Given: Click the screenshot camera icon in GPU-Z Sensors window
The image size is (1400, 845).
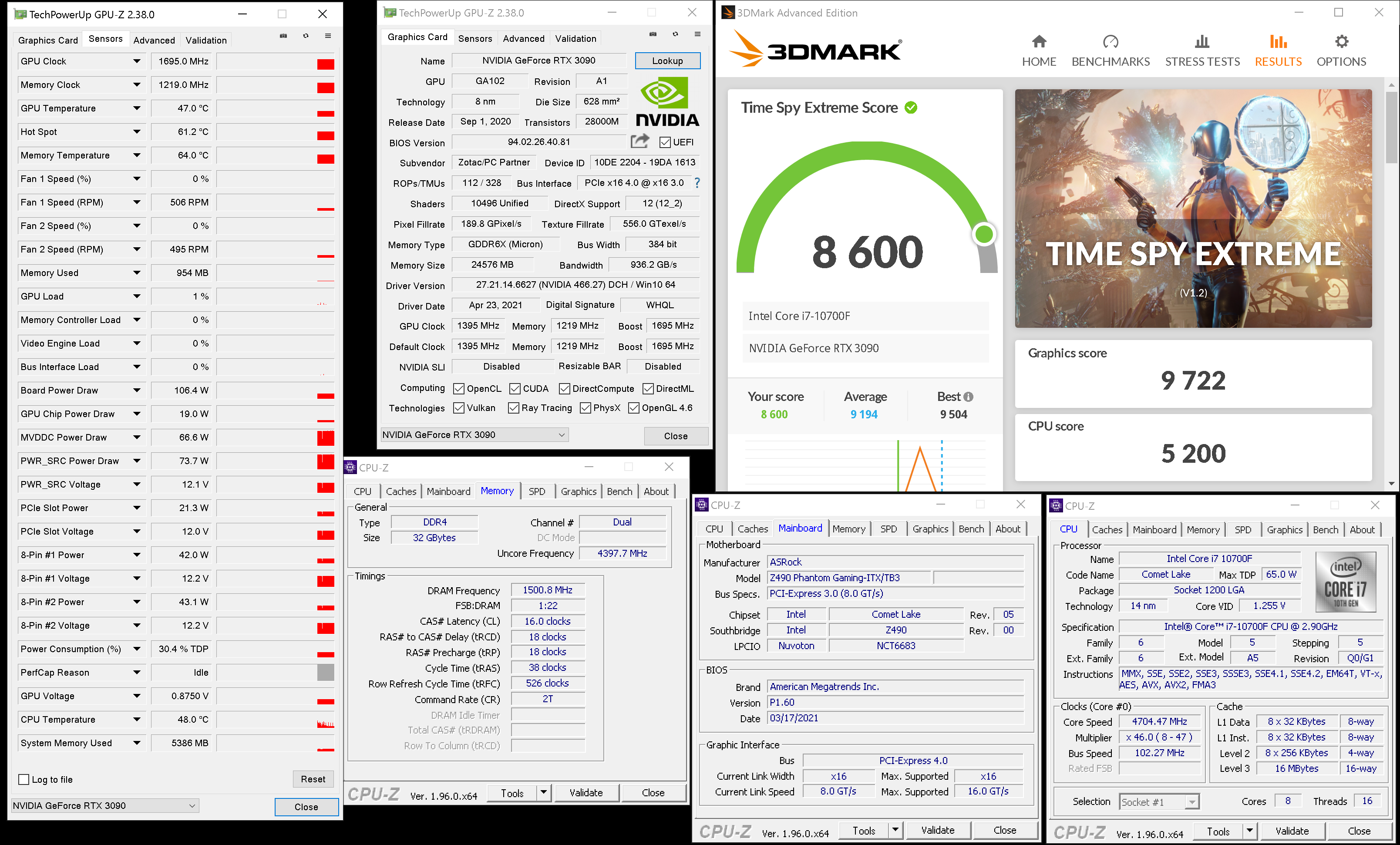Looking at the screenshot, I should [283, 36].
